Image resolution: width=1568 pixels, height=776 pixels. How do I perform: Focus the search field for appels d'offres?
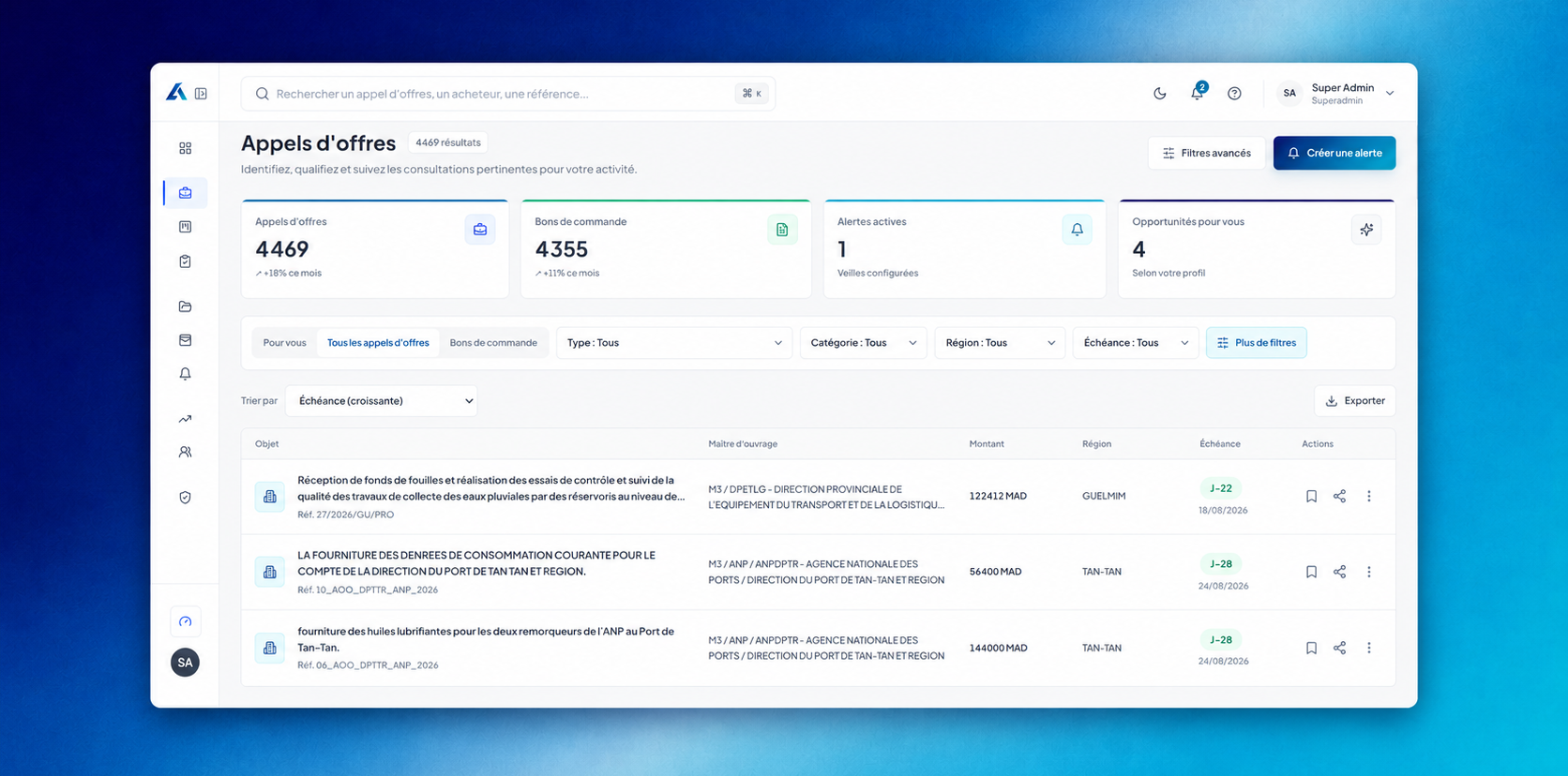tap(507, 94)
